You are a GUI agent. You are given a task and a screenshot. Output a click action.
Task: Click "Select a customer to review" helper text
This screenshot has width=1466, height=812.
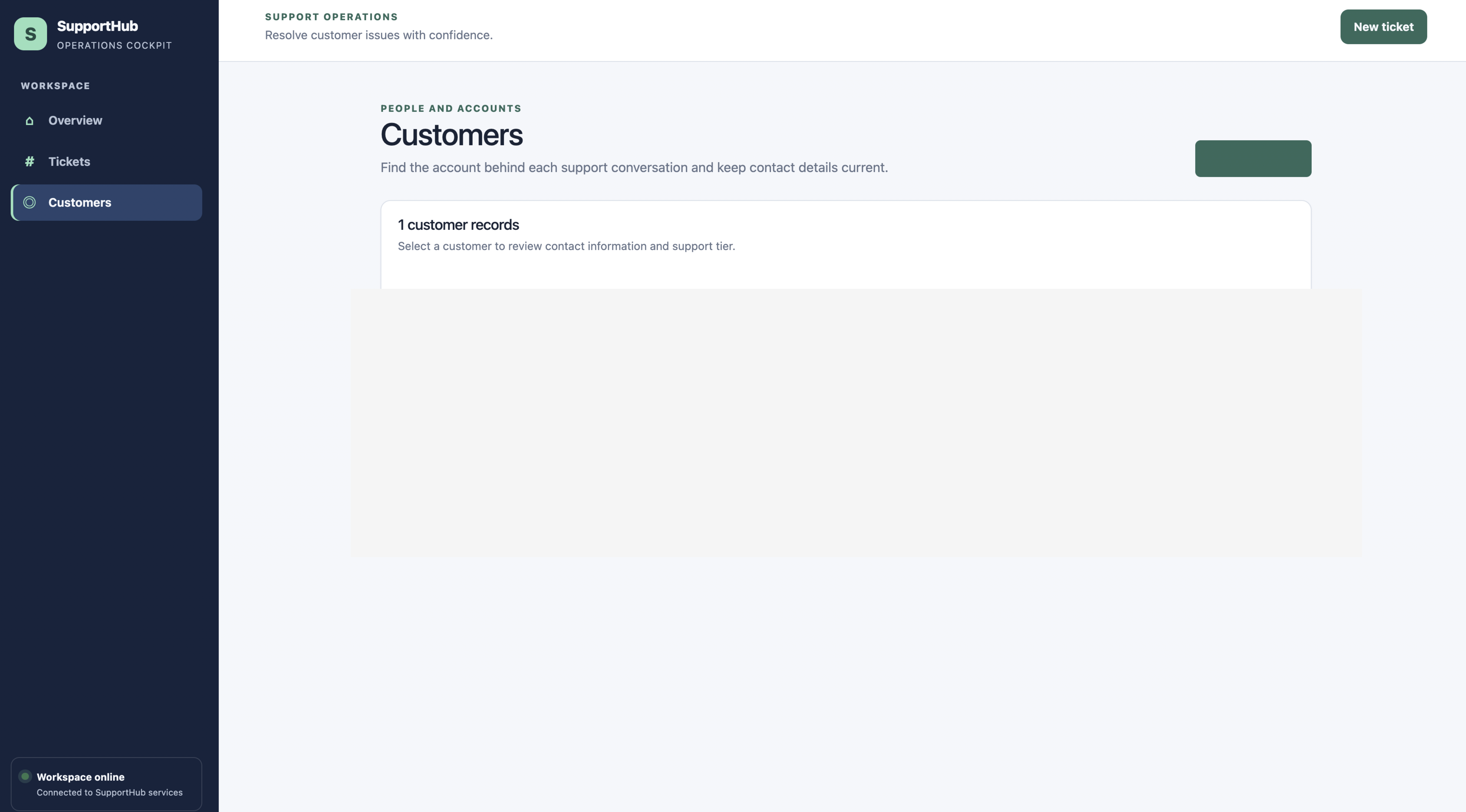click(x=566, y=246)
